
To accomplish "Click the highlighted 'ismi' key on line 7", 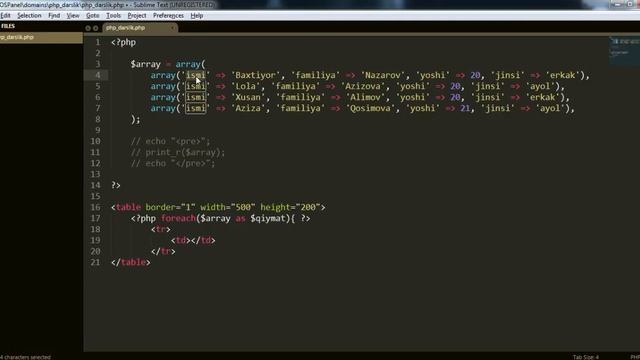I will point(196,108).
